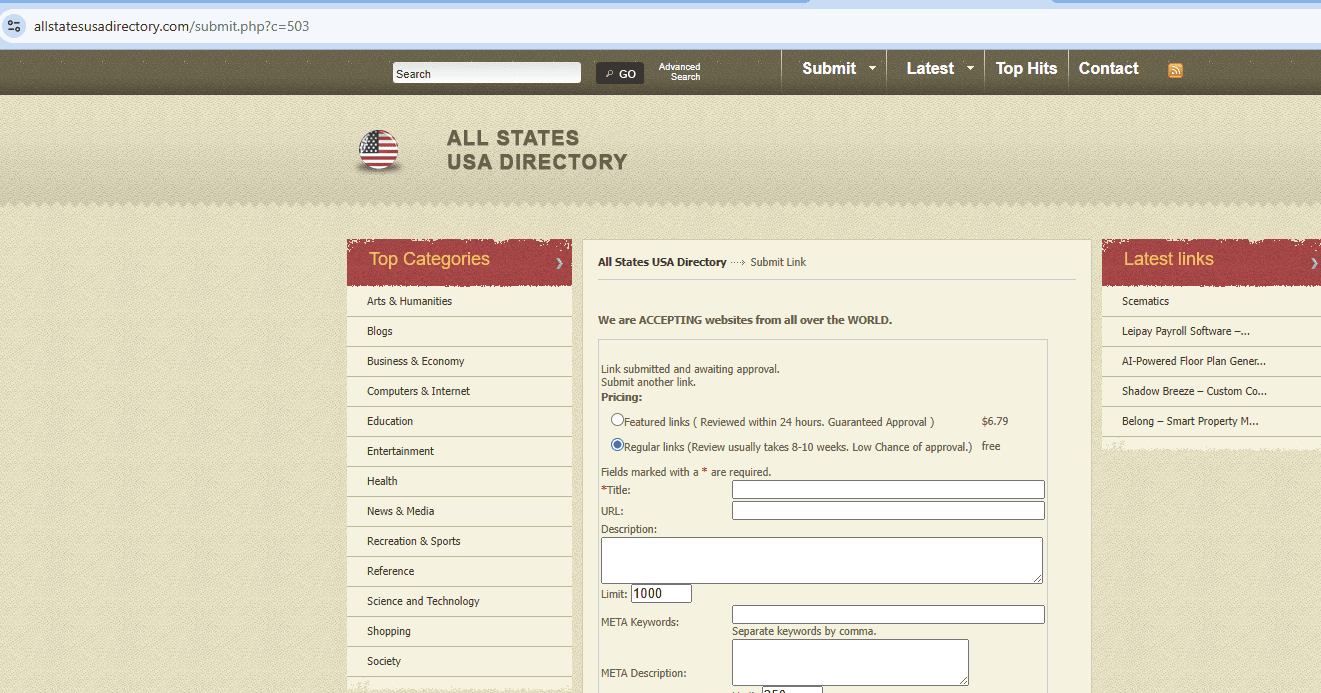Focus the URL input field

[887, 511]
